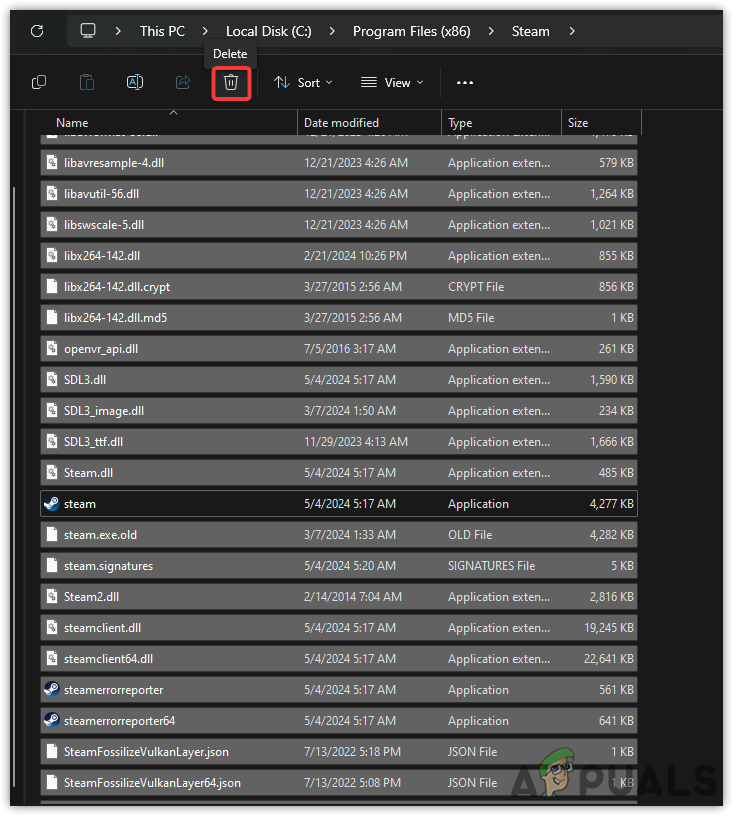This screenshot has width=733, height=816.
Task: Click the libx264-142.dll file icon
Action: 52,256
